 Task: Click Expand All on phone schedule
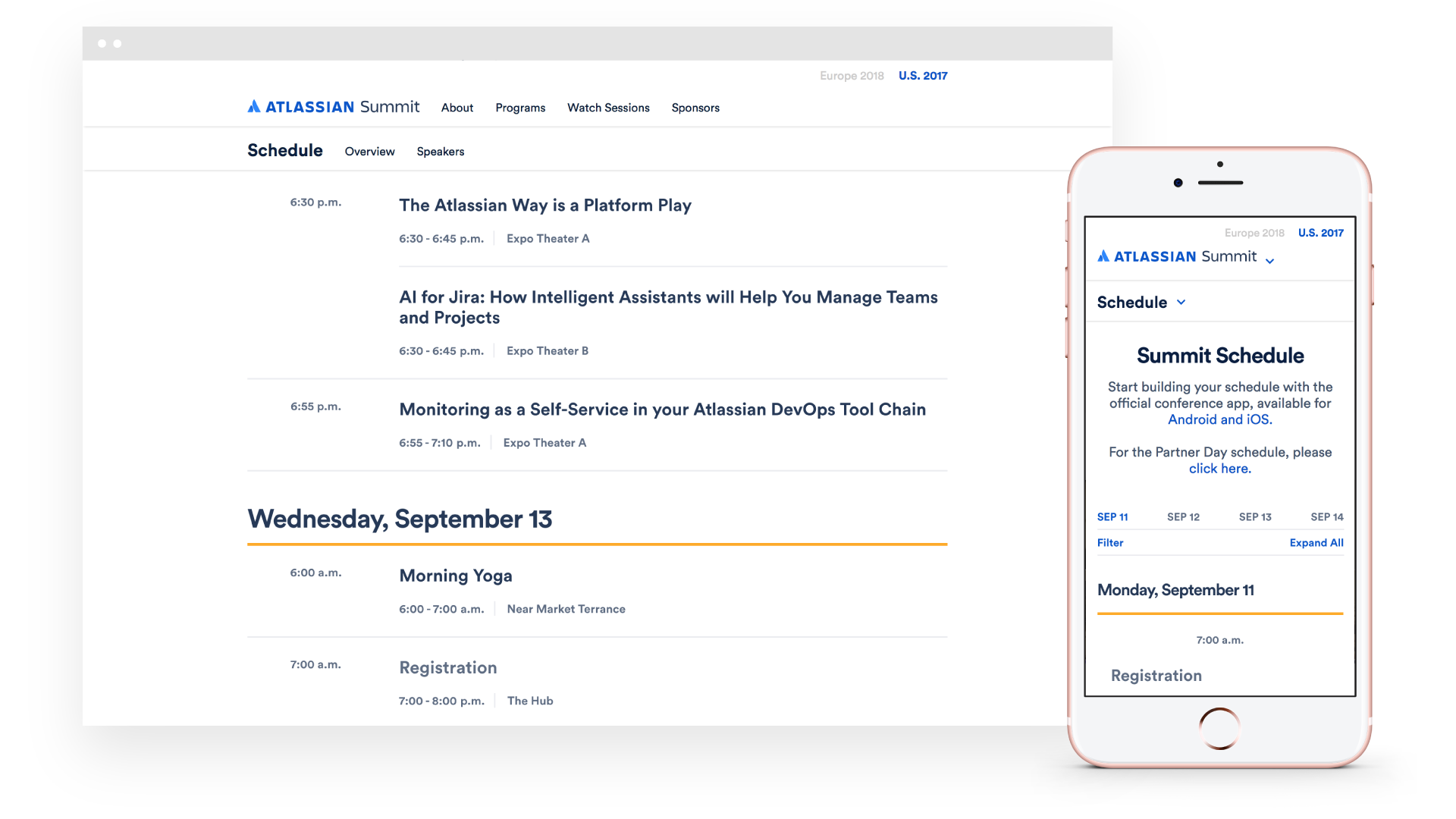[1316, 543]
